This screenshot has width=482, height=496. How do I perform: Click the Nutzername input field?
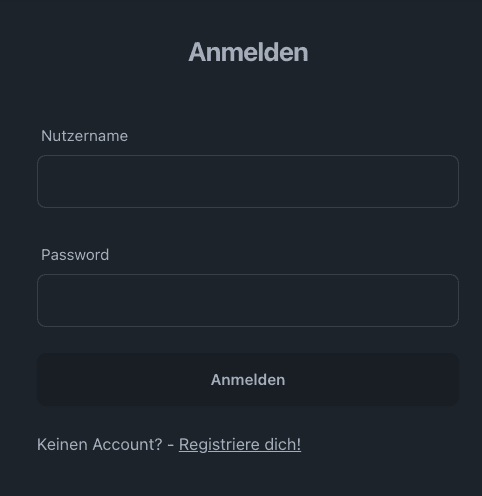click(248, 181)
